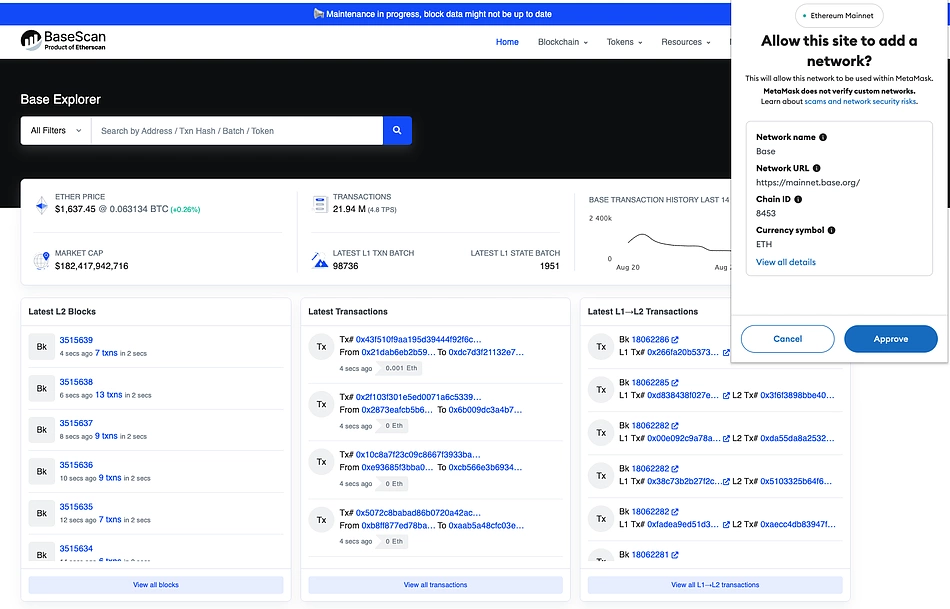Approve adding the Base network
The height and width of the screenshot is (609, 950).
tap(890, 338)
